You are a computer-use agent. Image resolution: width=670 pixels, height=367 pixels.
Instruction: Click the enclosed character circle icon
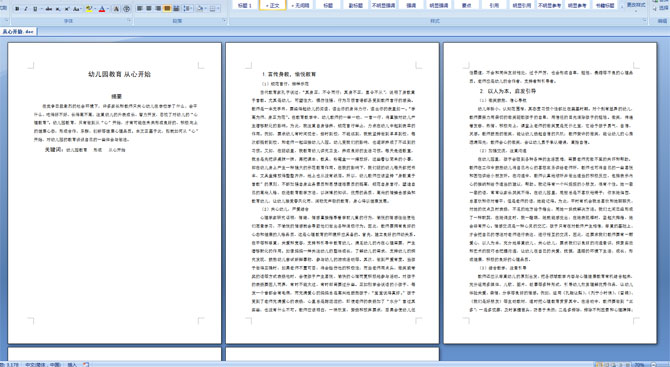[126, 9]
